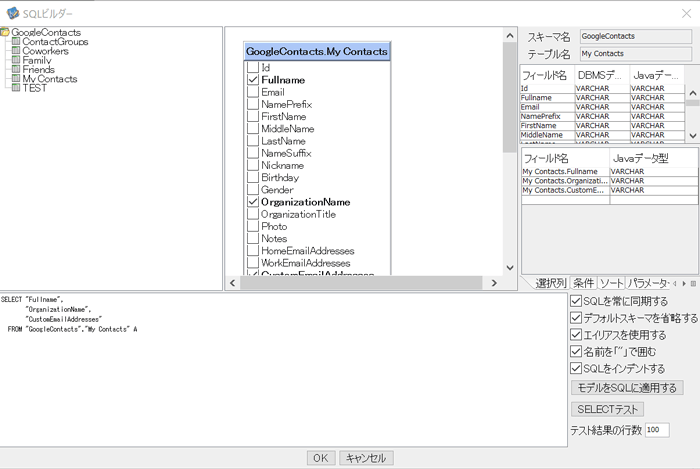Click 'モデルをSQLに適用する' button
Image resolution: width=700 pixels, height=469 pixels.
point(627,387)
